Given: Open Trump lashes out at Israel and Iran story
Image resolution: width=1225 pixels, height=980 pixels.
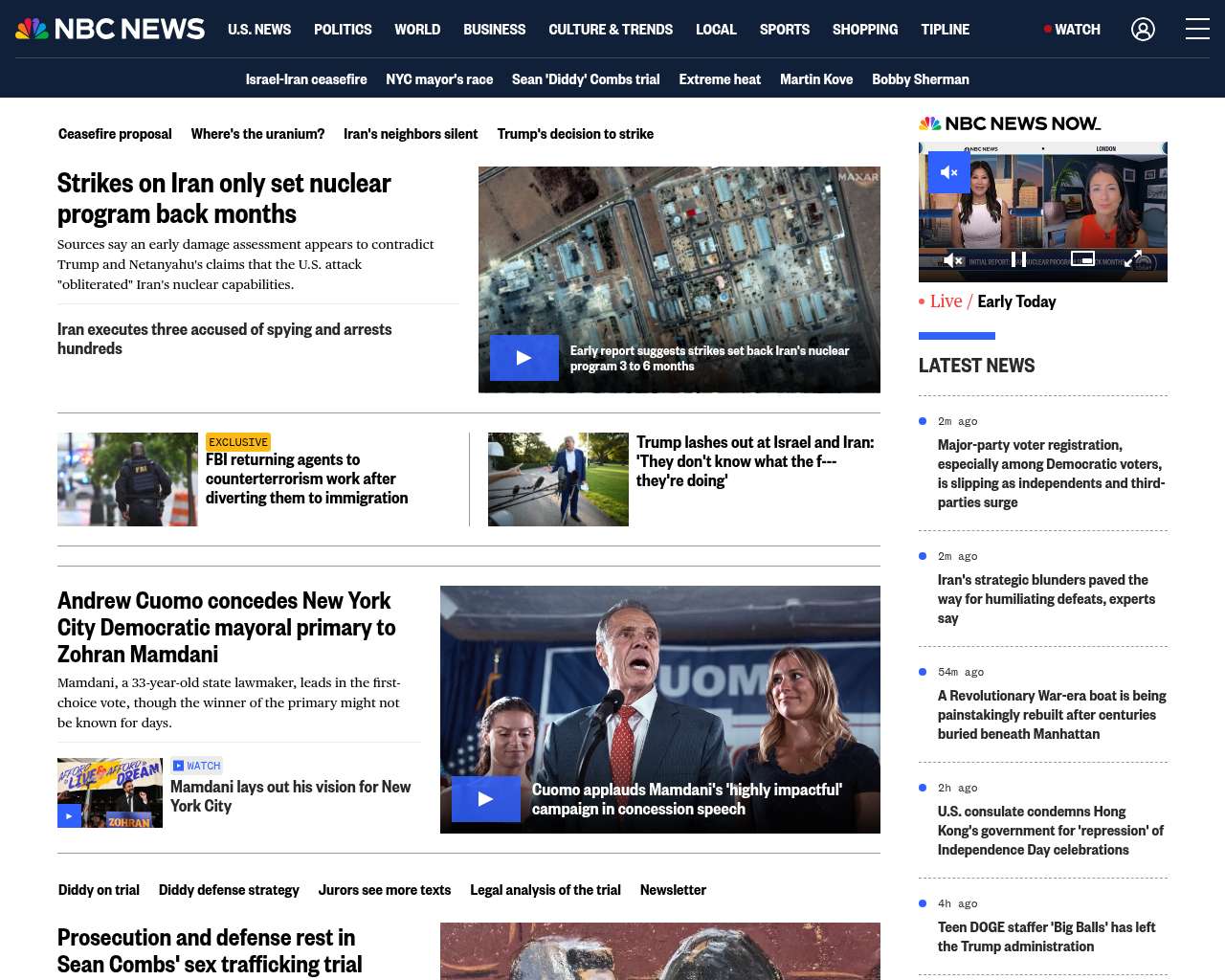Looking at the screenshot, I should click(755, 461).
